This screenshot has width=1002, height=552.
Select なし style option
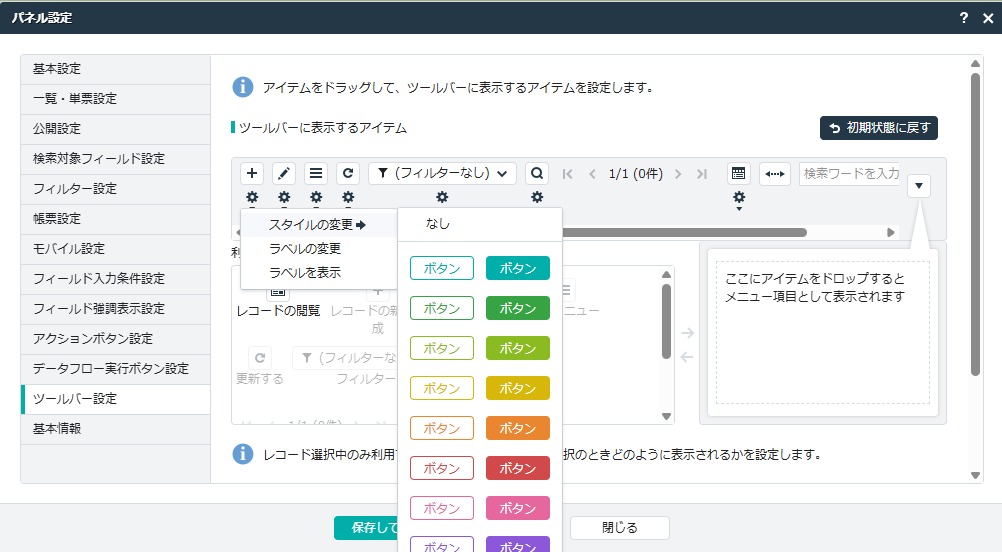pos(438,224)
